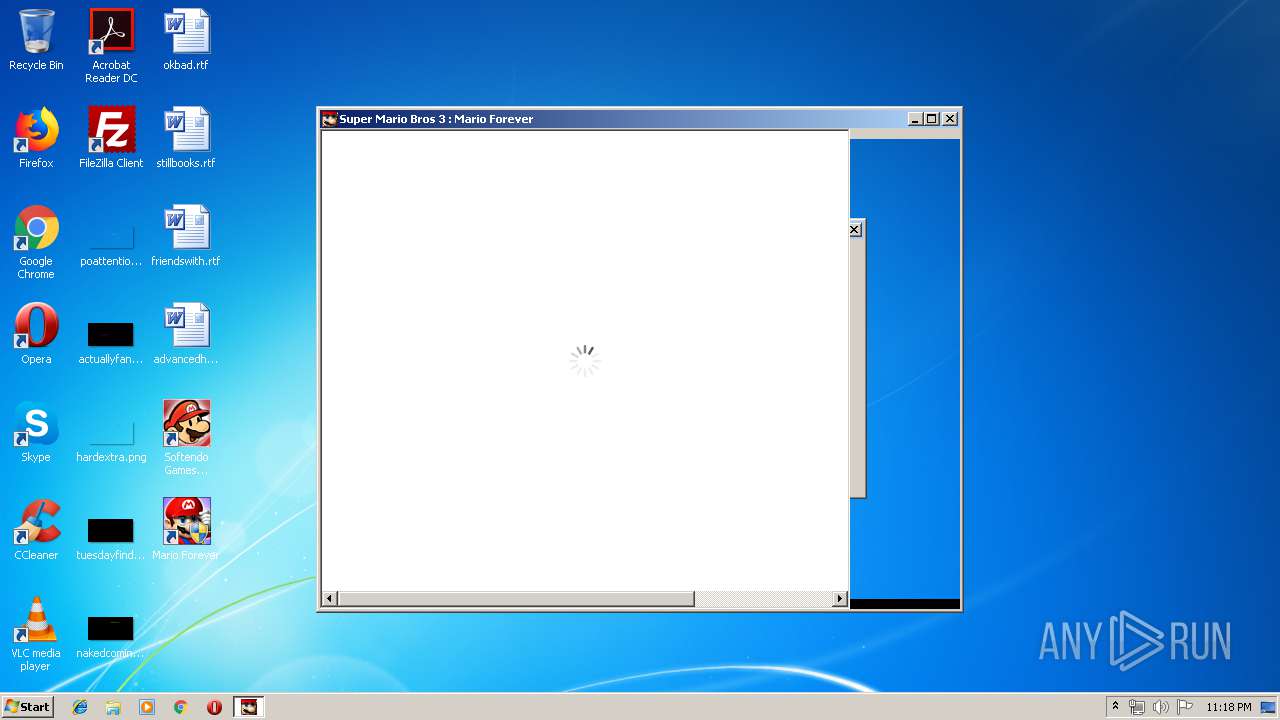
Task: Launch Mario Forever desktop shortcut
Action: click(x=186, y=530)
